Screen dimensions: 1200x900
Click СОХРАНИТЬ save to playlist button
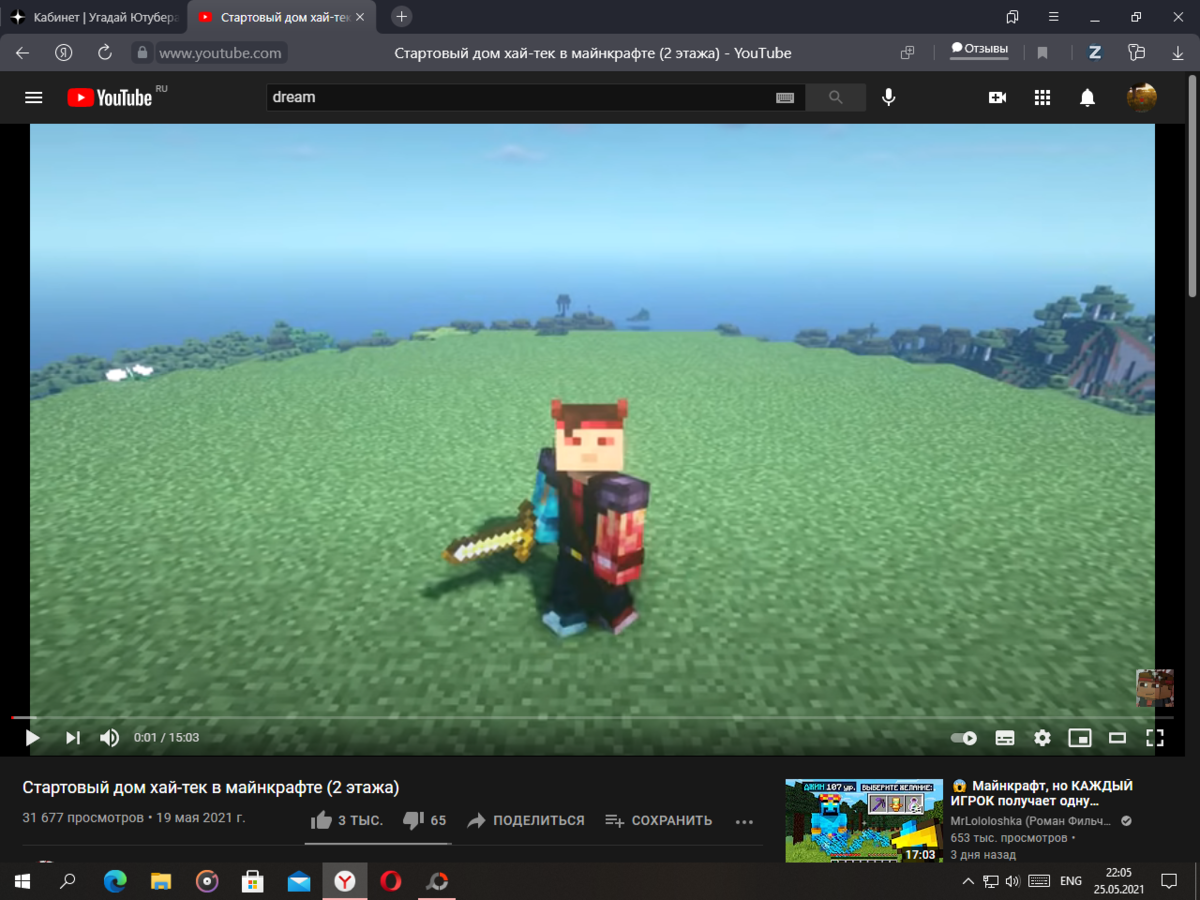click(x=659, y=820)
